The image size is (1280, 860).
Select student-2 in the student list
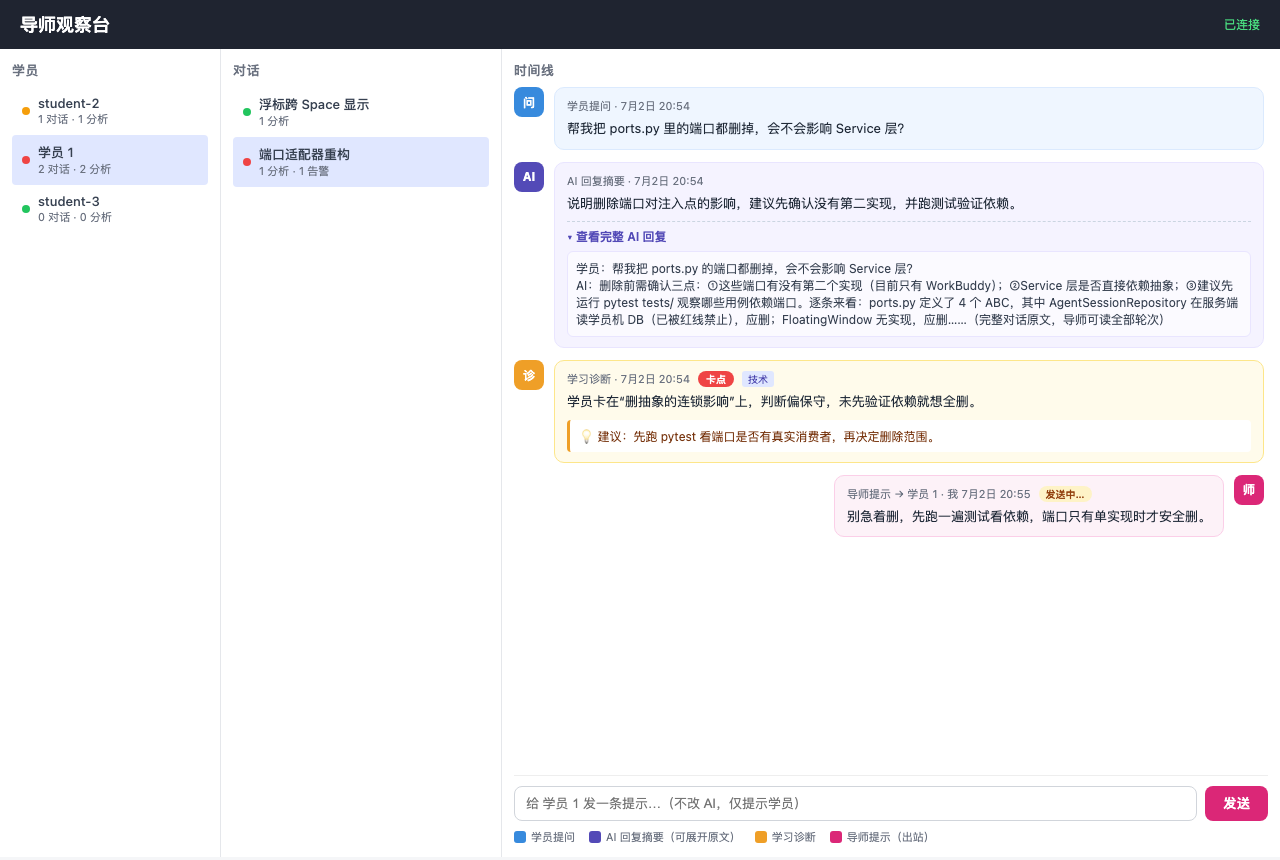click(110, 111)
